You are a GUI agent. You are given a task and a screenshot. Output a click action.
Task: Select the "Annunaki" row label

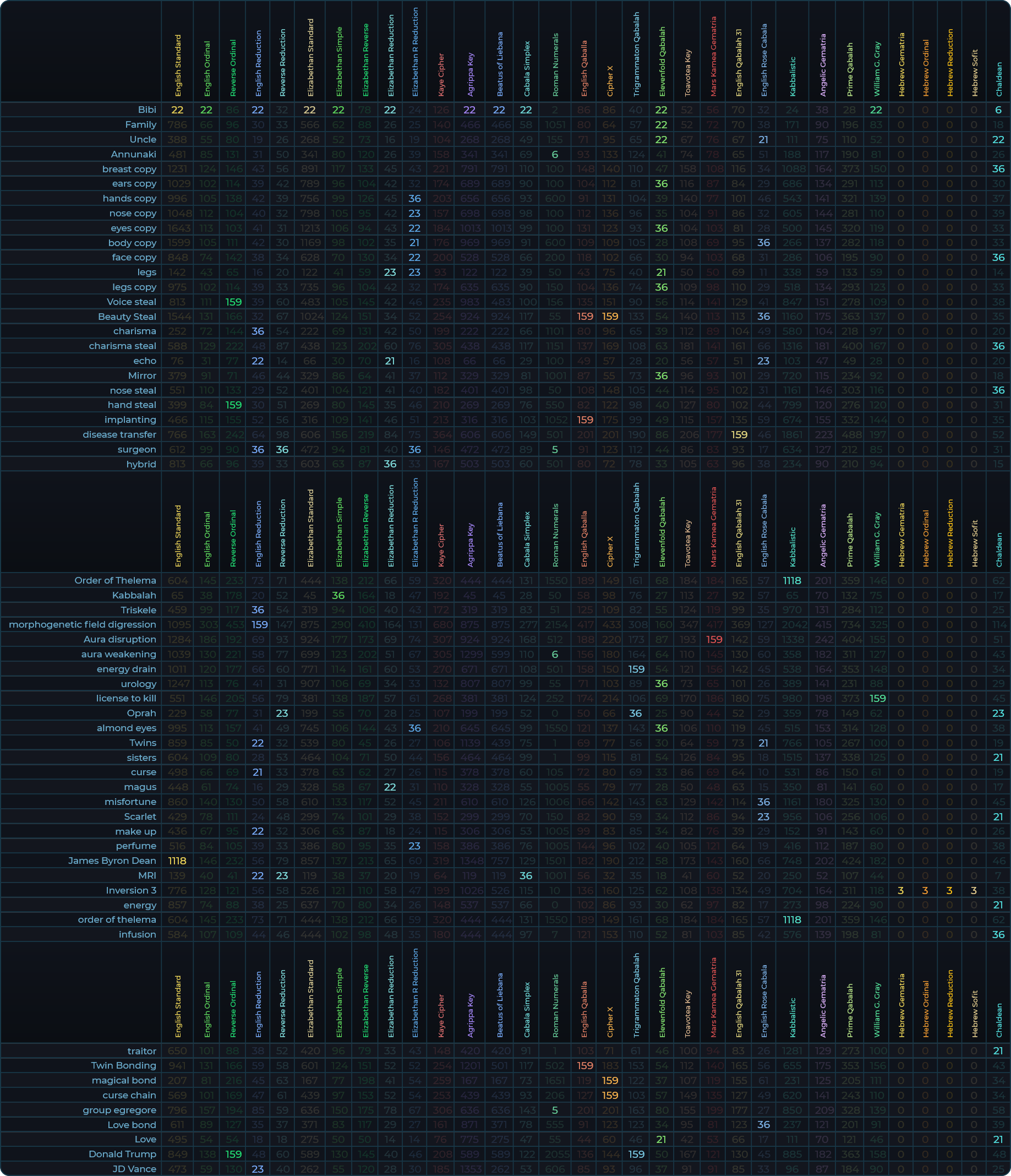point(133,154)
